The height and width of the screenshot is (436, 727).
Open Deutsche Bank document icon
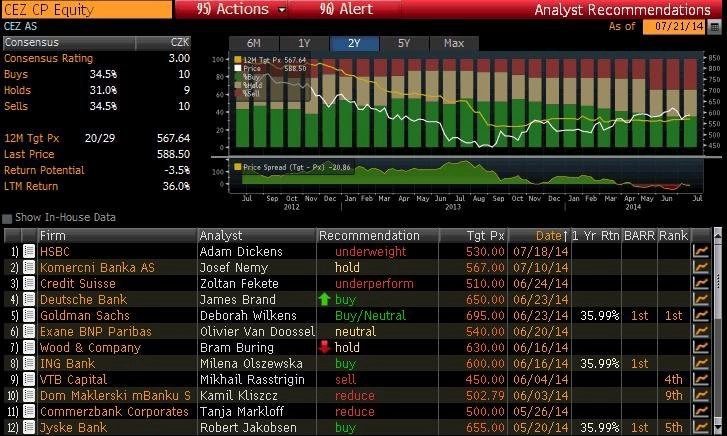pyautogui.click(x=29, y=300)
